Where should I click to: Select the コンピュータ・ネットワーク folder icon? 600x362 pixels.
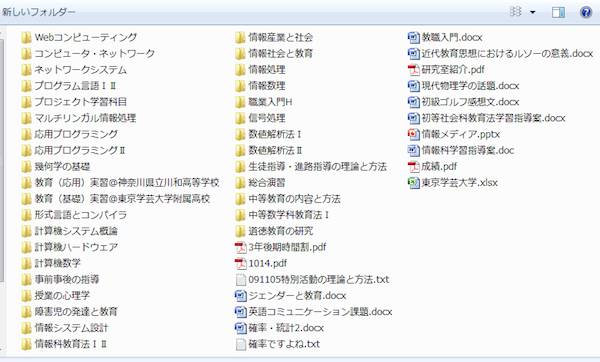(26, 54)
